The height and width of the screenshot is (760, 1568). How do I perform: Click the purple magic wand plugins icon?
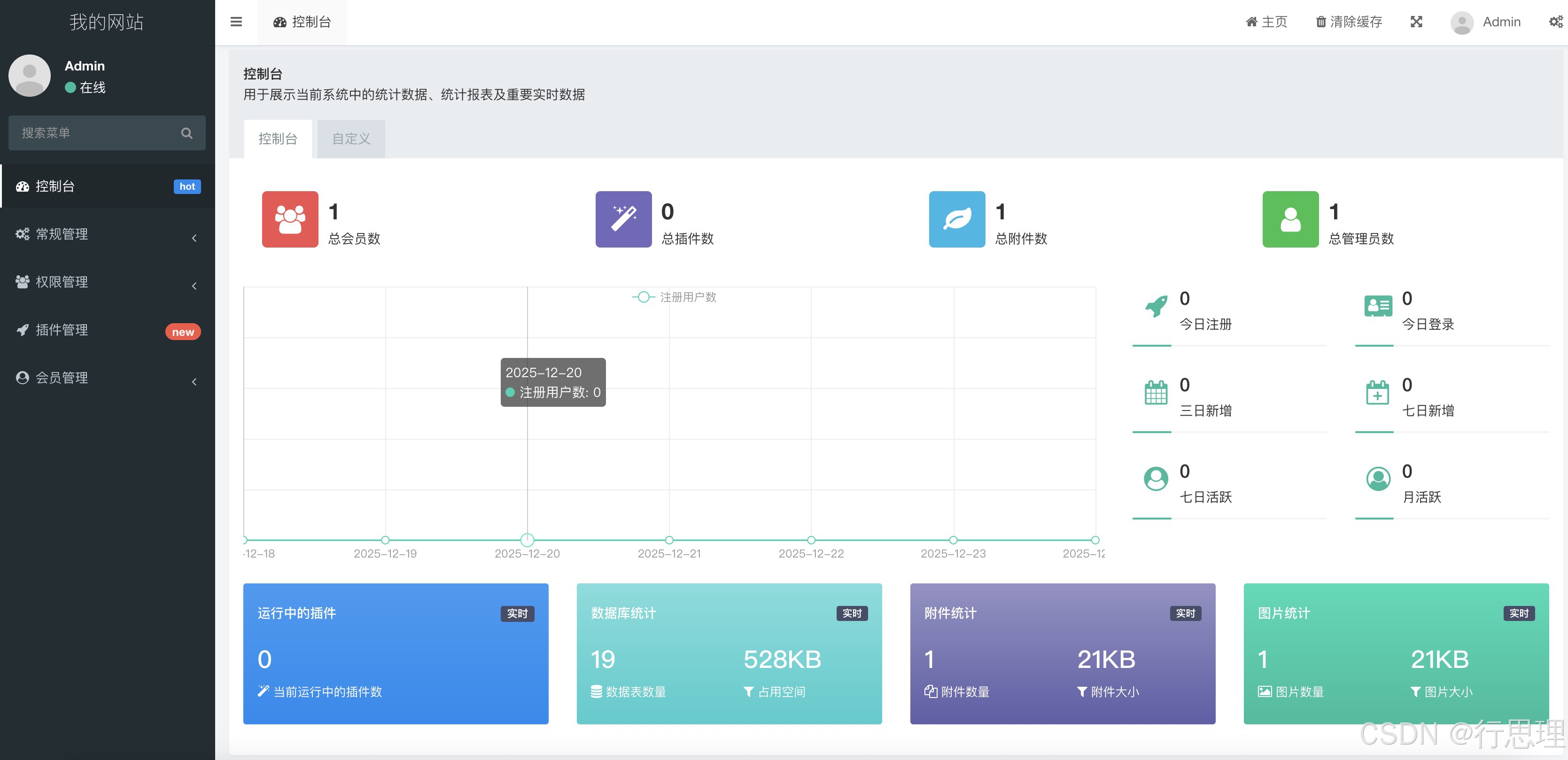[623, 219]
